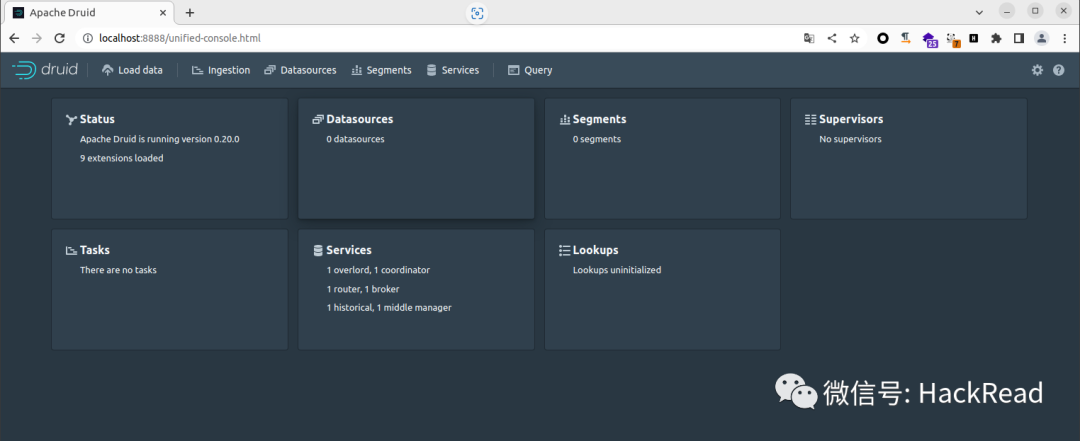
Task: Click the Supervisors card list icon
Action: (811, 120)
